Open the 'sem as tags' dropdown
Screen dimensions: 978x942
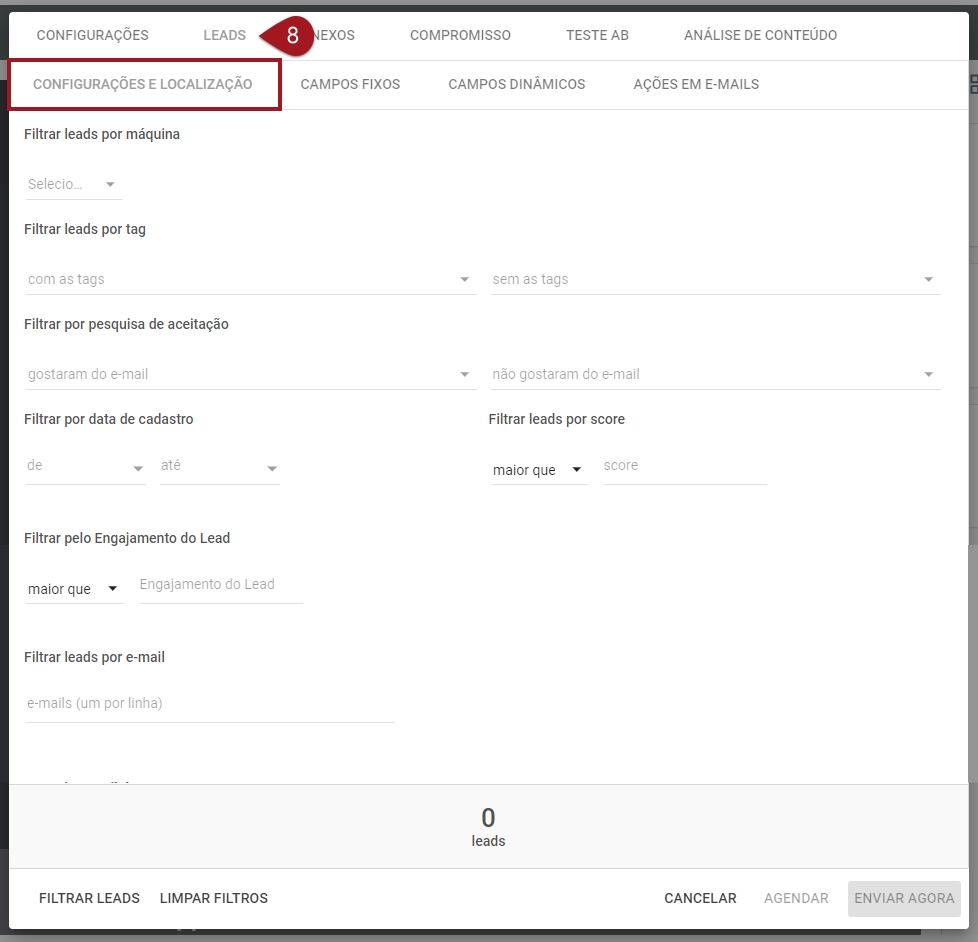[x=714, y=279]
